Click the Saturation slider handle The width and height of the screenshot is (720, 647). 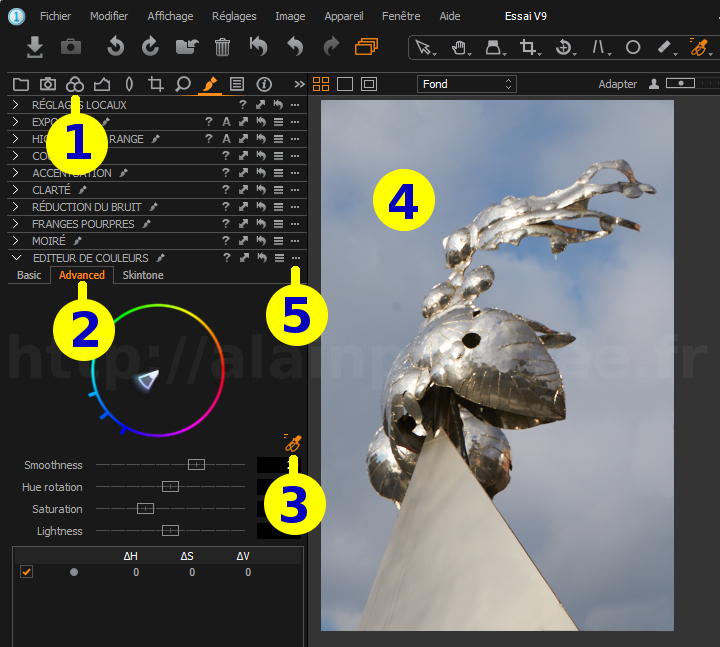pyautogui.click(x=146, y=508)
